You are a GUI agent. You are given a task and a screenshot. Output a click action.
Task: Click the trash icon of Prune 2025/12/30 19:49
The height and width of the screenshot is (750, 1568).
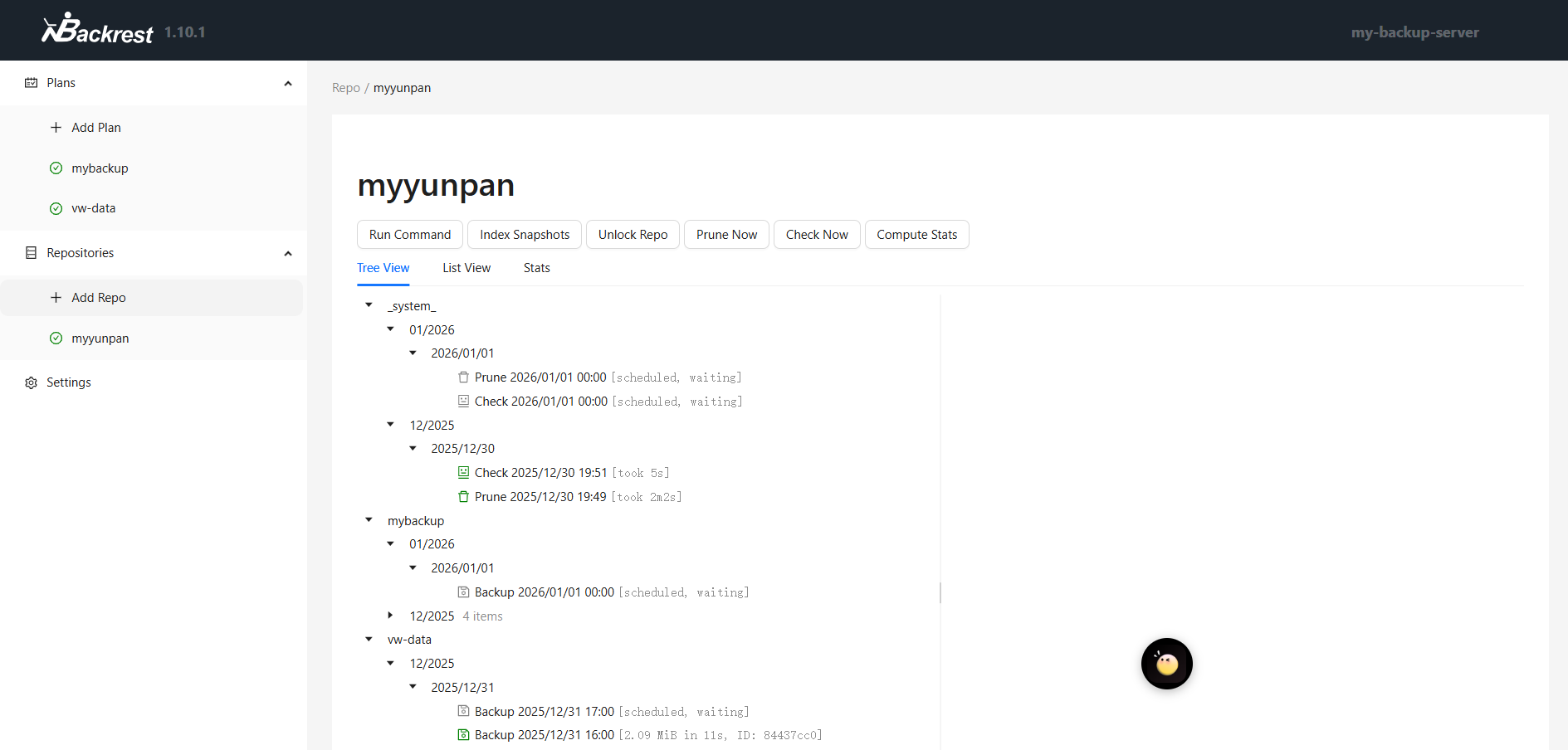[463, 497]
